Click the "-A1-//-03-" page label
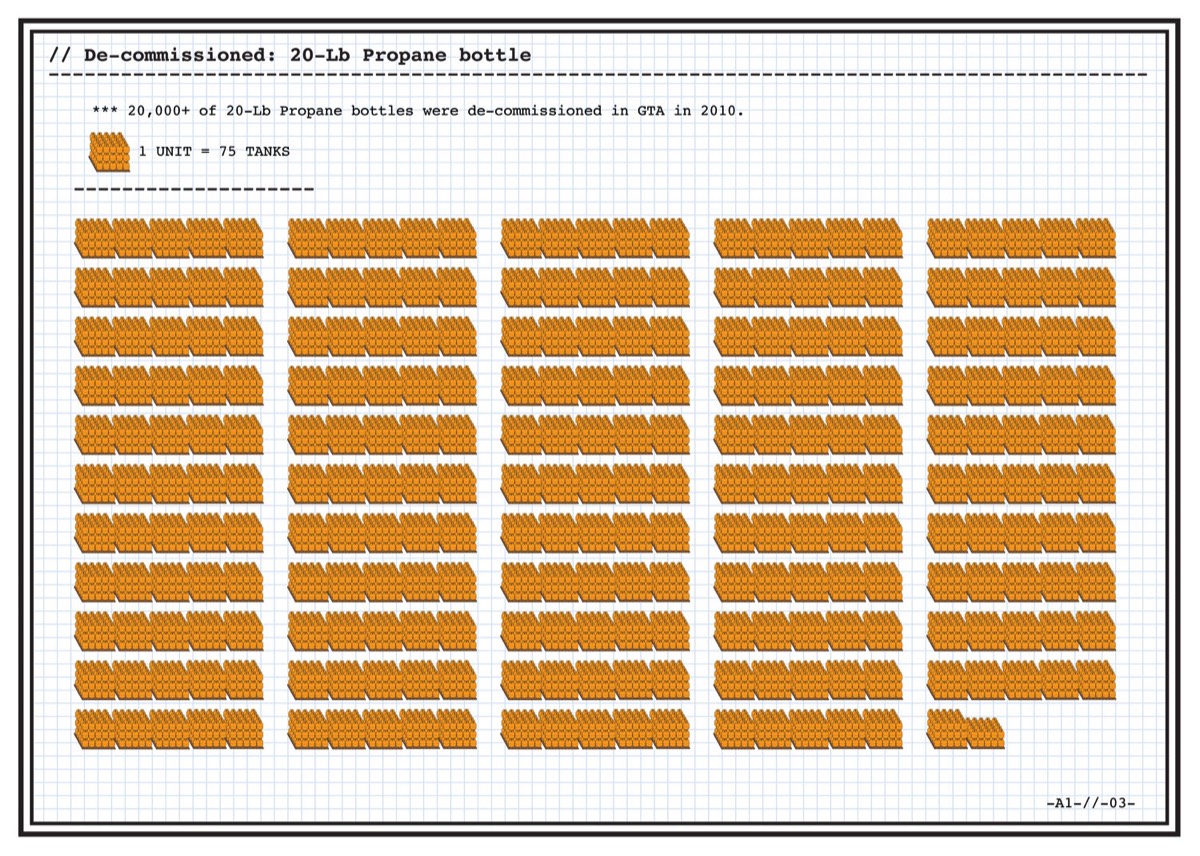 pyautogui.click(x=1090, y=803)
